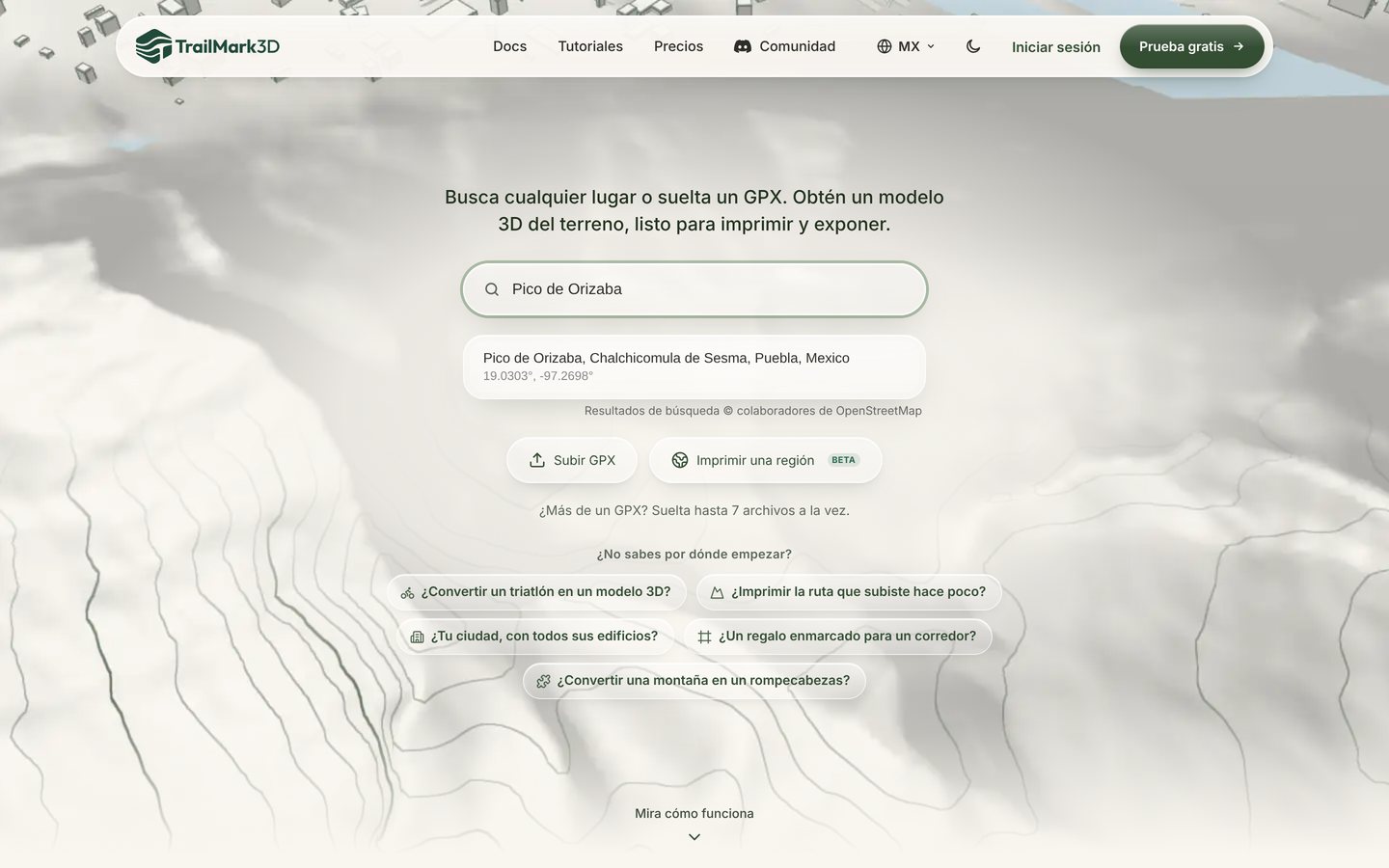Click Iniciar sesión link
1389x868 pixels.
1055,46
